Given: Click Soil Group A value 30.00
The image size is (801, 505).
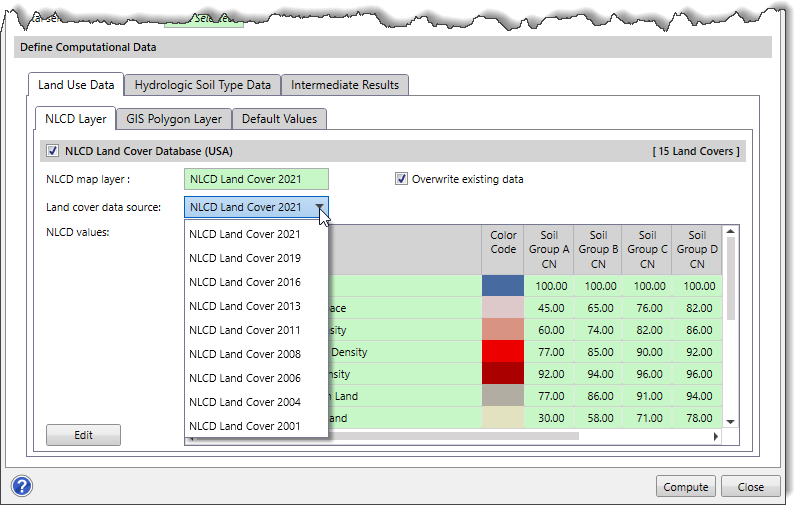Looking at the screenshot, I should [x=549, y=418].
